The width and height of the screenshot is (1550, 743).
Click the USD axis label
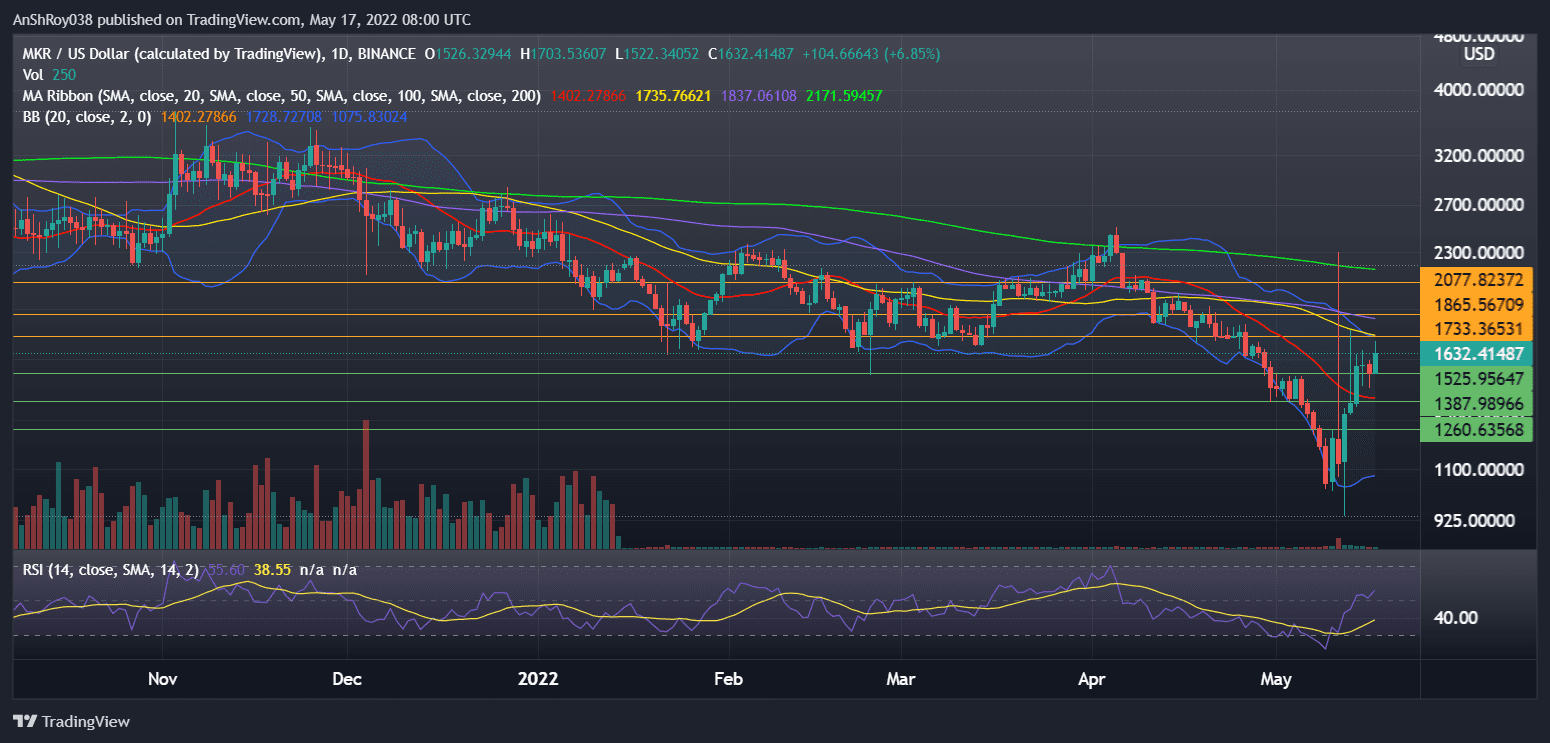click(x=1477, y=55)
